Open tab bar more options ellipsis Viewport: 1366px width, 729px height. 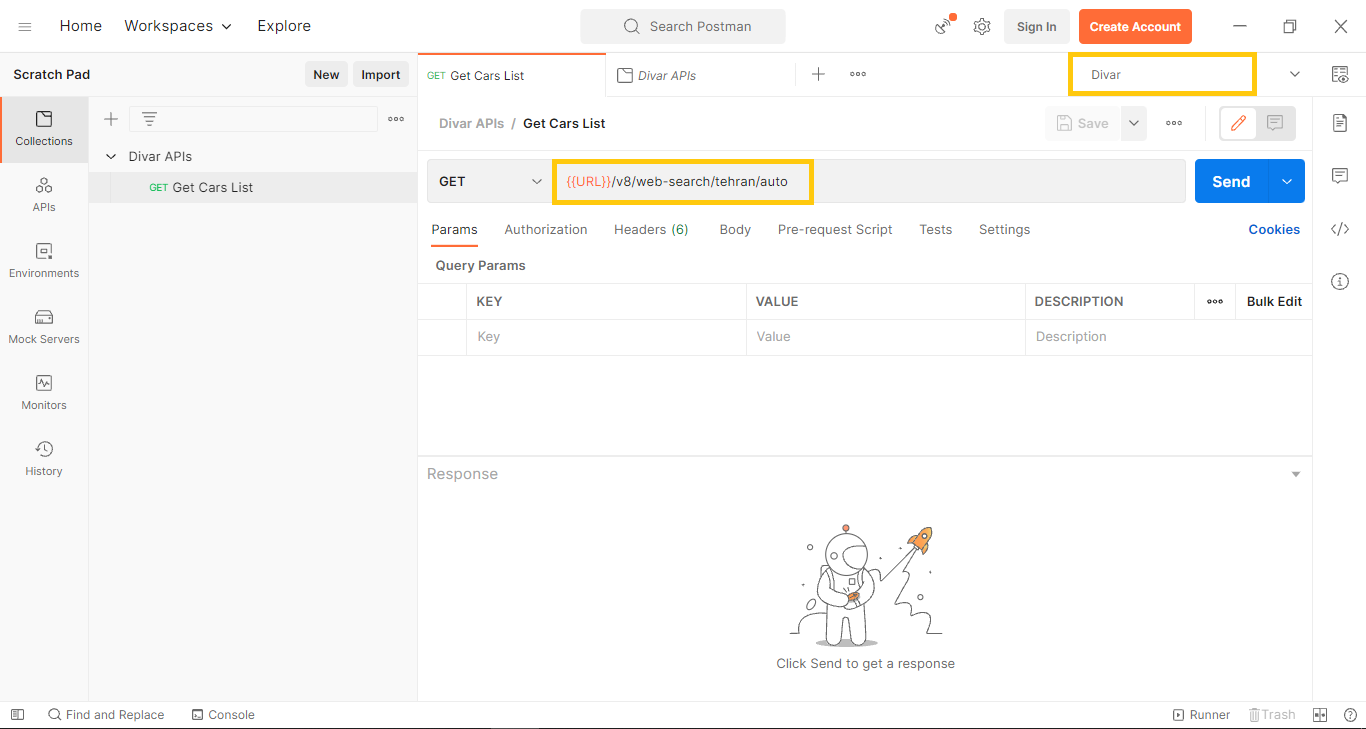[x=858, y=74]
